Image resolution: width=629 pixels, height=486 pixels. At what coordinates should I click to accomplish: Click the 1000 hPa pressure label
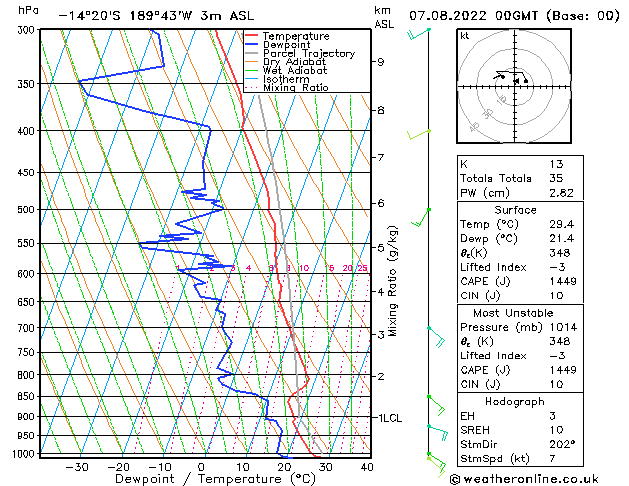[x=26, y=454]
